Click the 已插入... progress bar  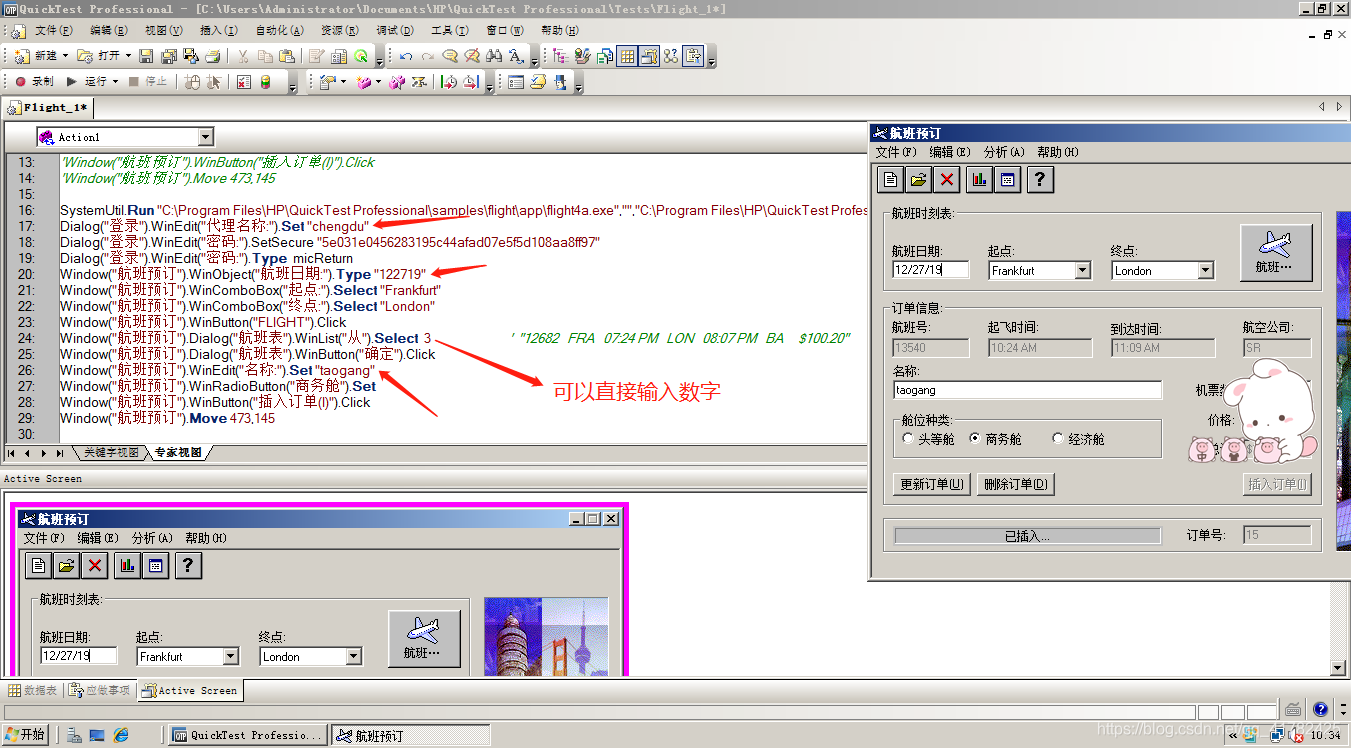[x=1027, y=536]
